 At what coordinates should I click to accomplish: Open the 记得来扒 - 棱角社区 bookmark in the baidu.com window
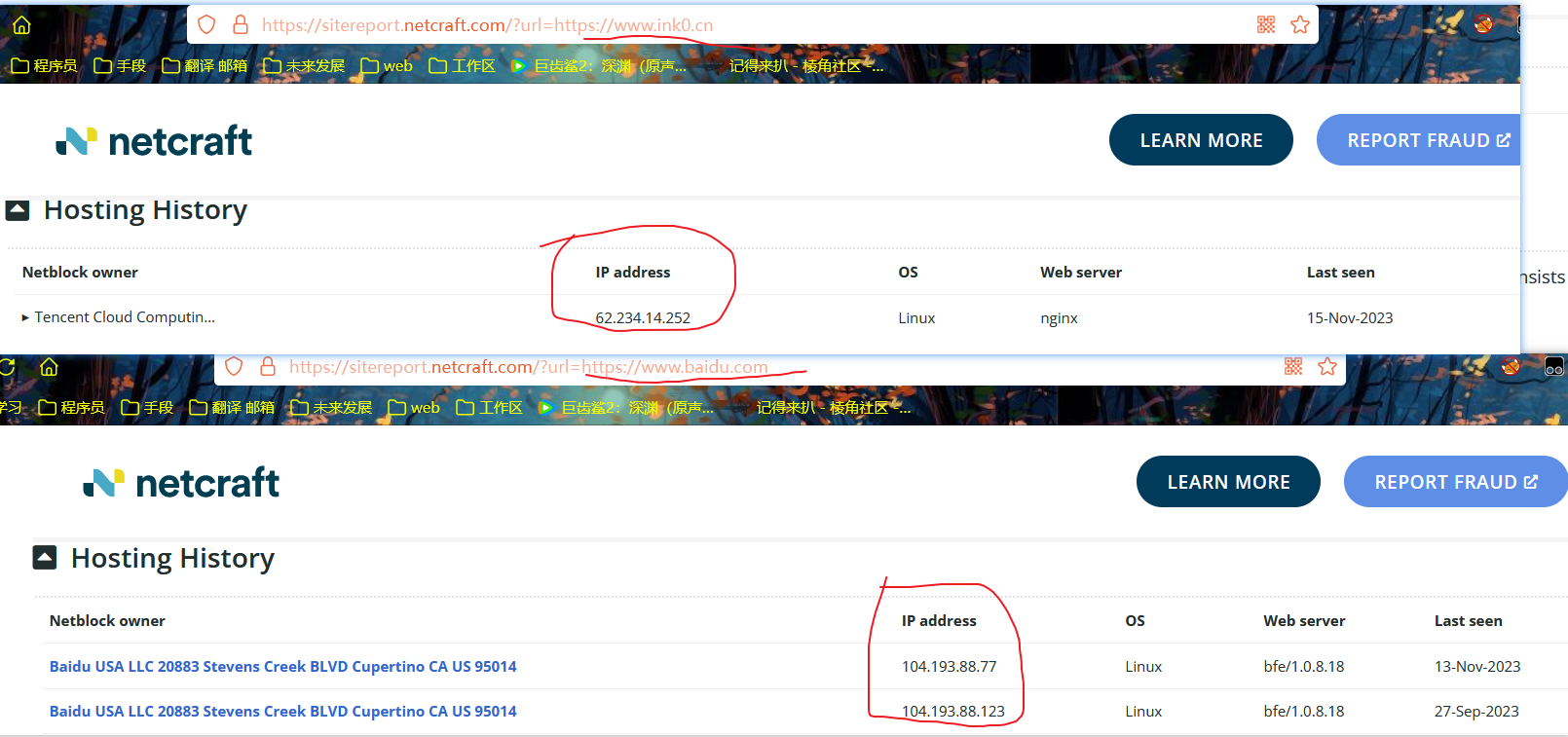pyautogui.click(x=834, y=407)
